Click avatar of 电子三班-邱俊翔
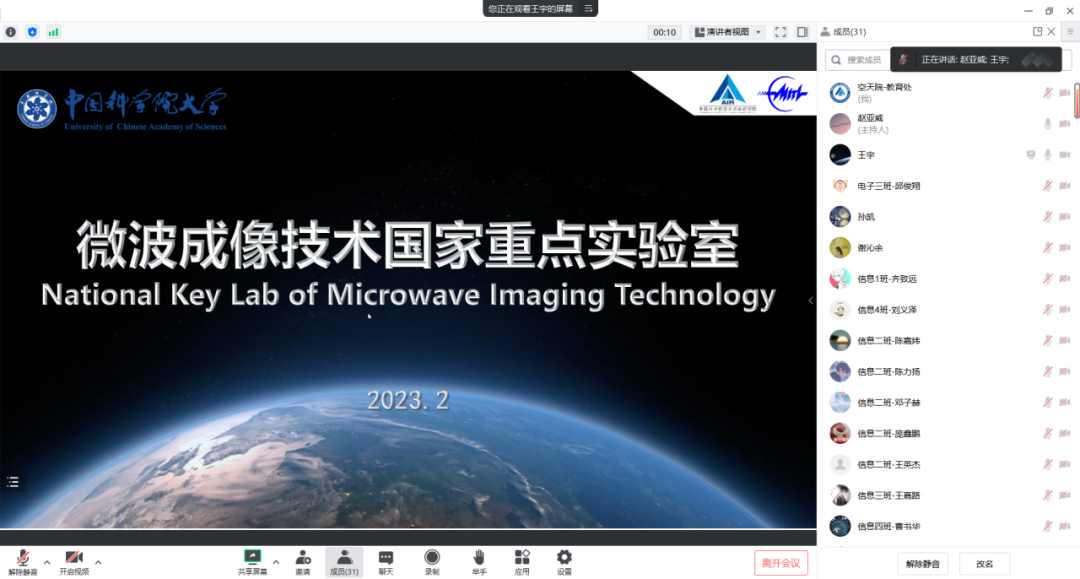 tap(840, 186)
